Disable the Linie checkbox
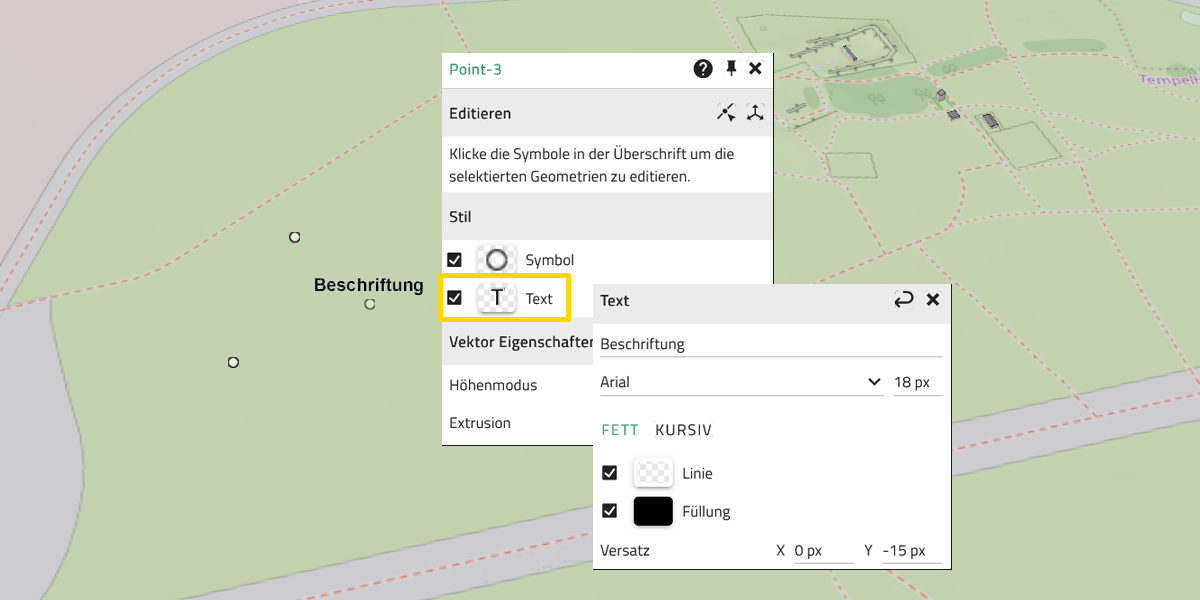Image resolution: width=1200 pixels, height=600 pixels. coord(610,473)
